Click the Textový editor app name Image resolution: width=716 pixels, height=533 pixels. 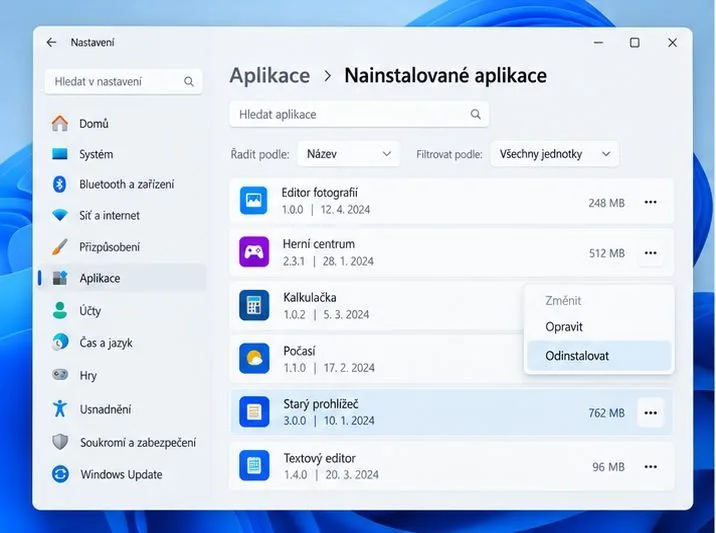coord(320,458)
